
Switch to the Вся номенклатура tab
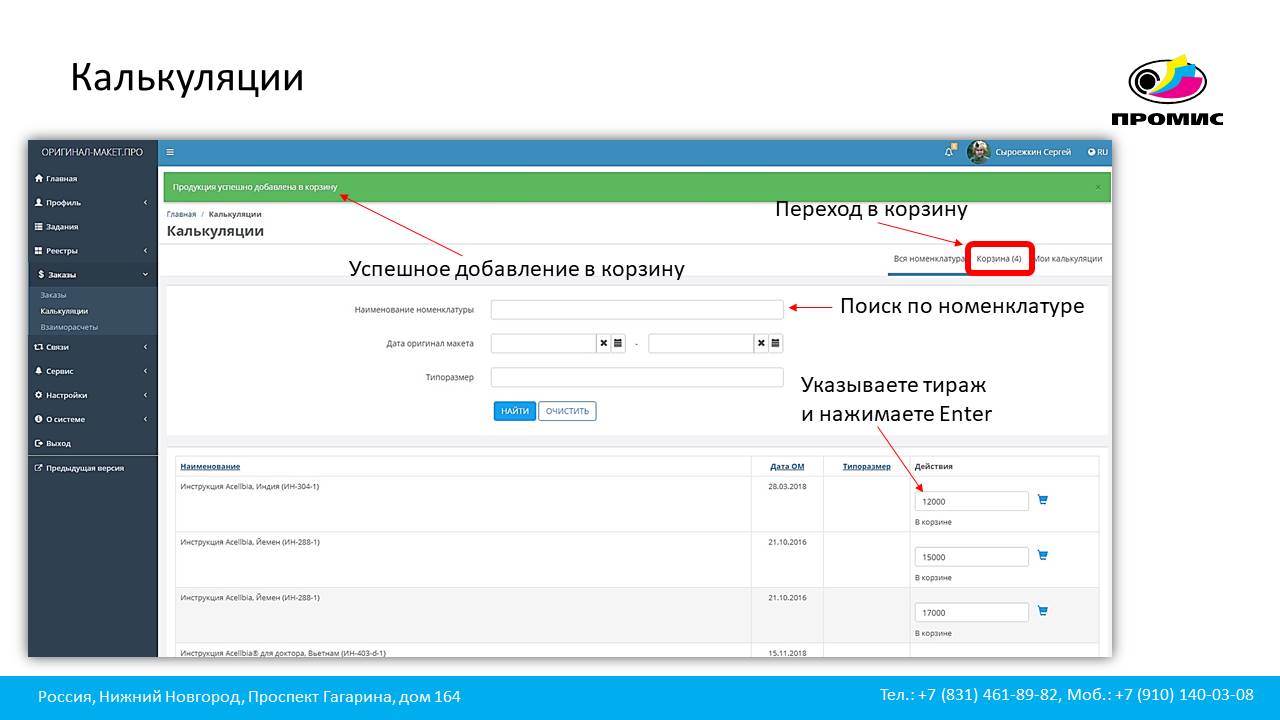tap(929, 259)
